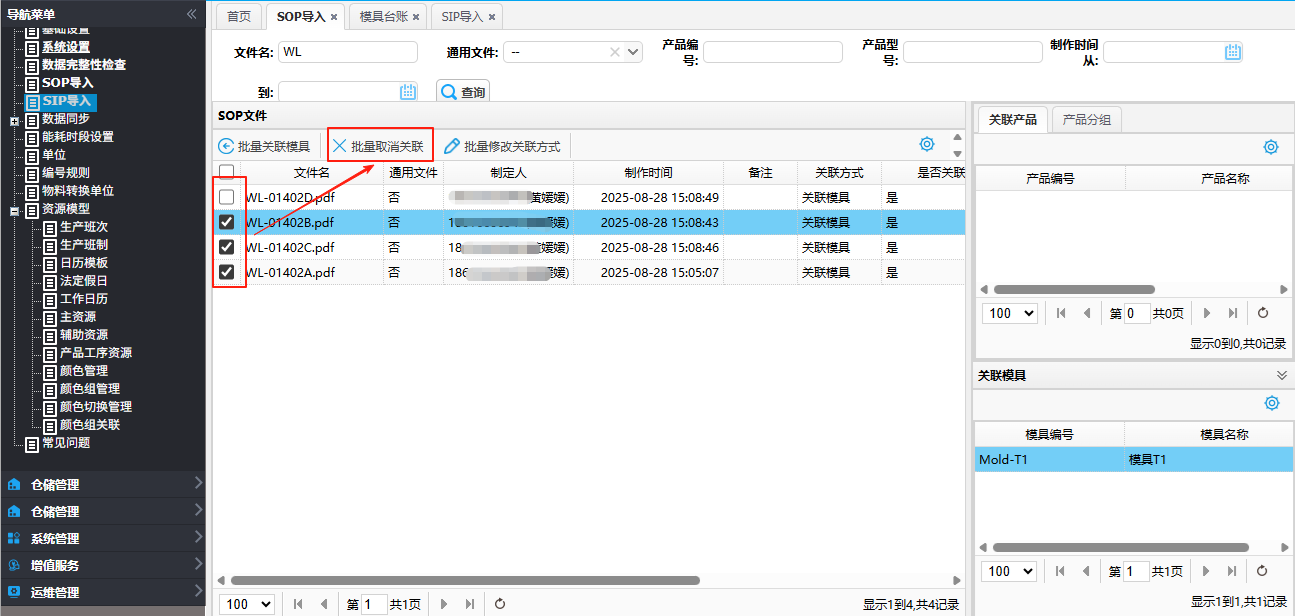The width and height of the screenshot is (1295, 616).
Task: Click the 批量取消关联 button
Action: click(379, 146)
